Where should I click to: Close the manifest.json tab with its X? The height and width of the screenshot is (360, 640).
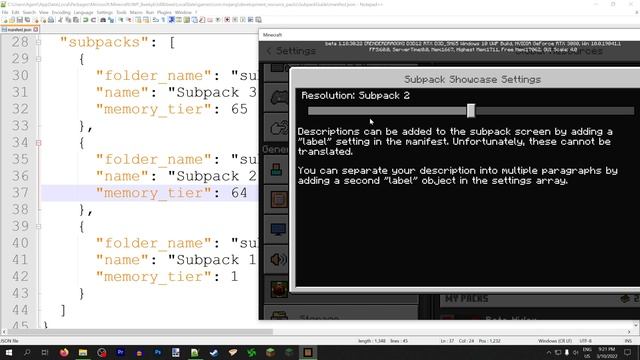pyautogui.click(x=36, y=29)
